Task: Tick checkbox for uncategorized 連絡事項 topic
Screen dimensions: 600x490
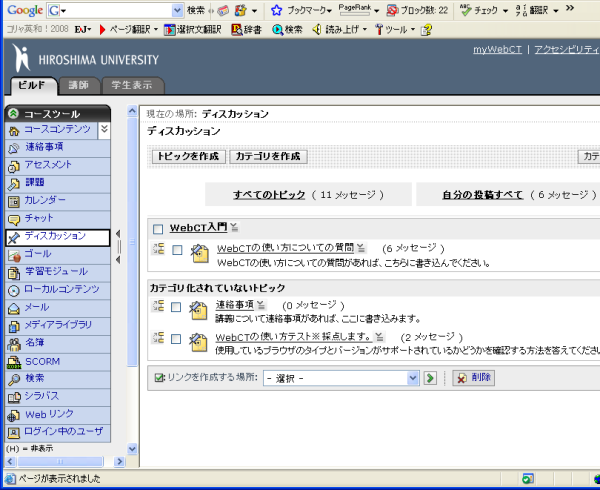Action: (x=176, y=307)
